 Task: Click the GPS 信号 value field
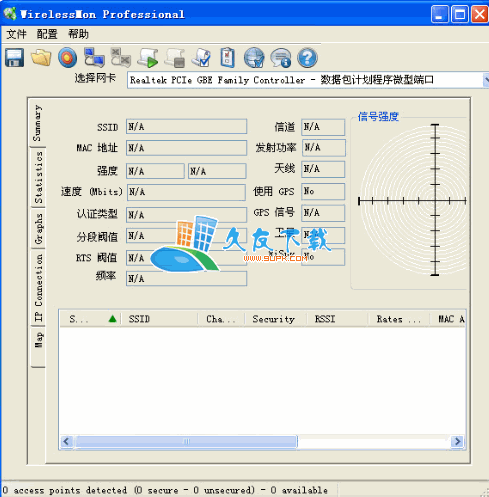point(323,213)
